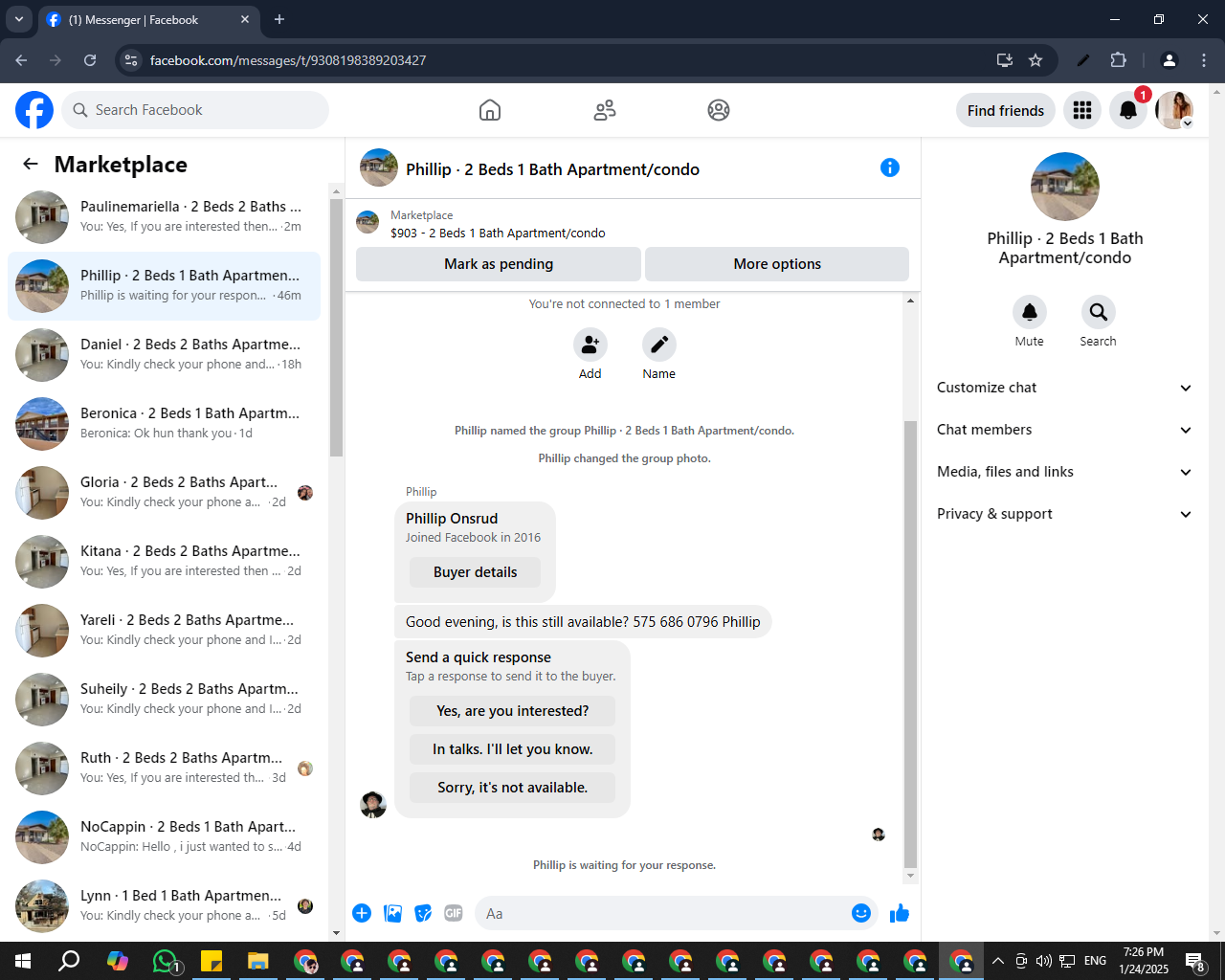Open Beronica 2 Beds 1 Bath chat
This screenshot has height=980, width=1225.
(x=165, y=424)
